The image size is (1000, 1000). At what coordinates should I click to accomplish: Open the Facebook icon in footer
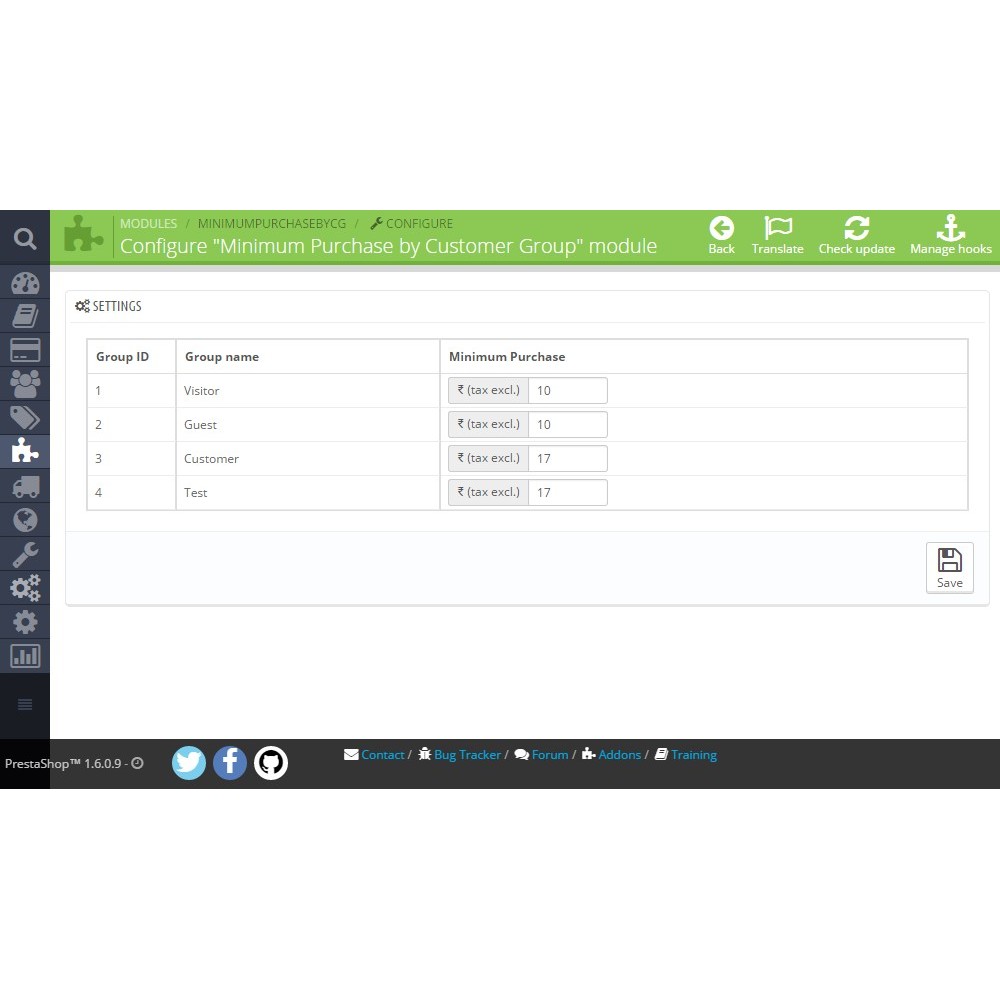click(x=230, y=763)
